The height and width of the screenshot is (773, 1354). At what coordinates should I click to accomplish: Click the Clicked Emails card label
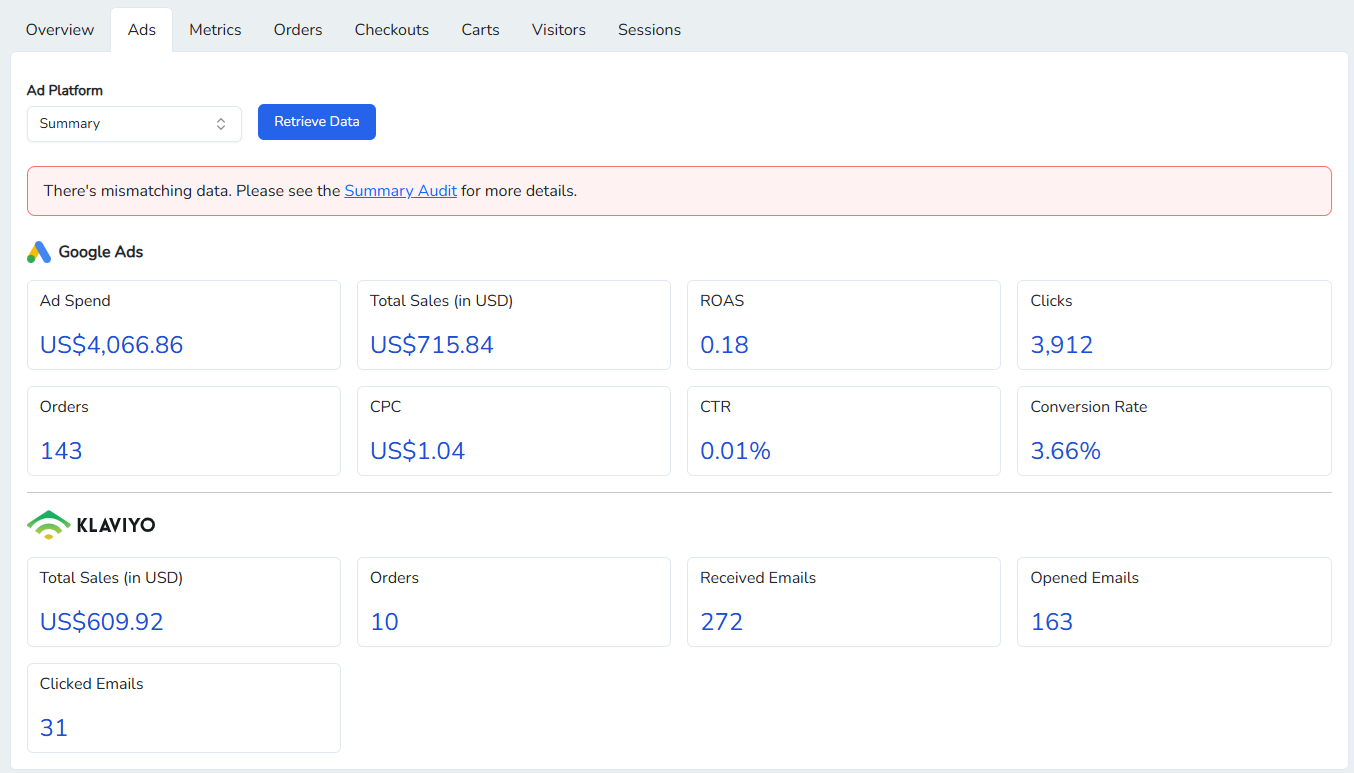(92, 684)
